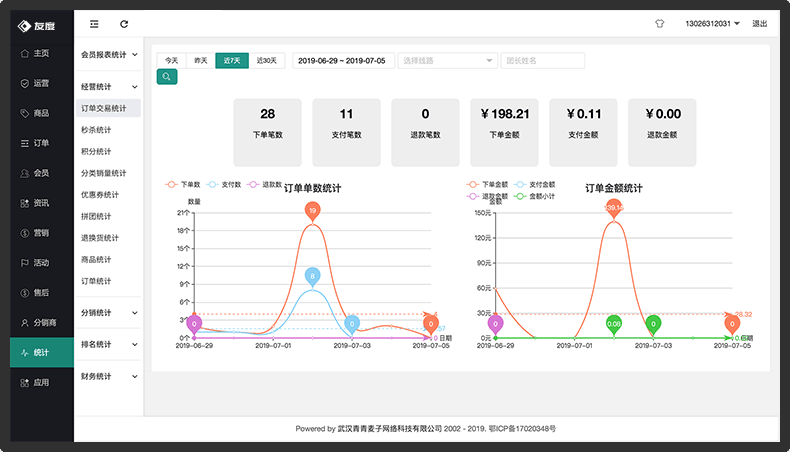Expand 排名统计 menu group
Image resolution: width=790 pixels, height=452 pixels.
[x=108, y=345]
